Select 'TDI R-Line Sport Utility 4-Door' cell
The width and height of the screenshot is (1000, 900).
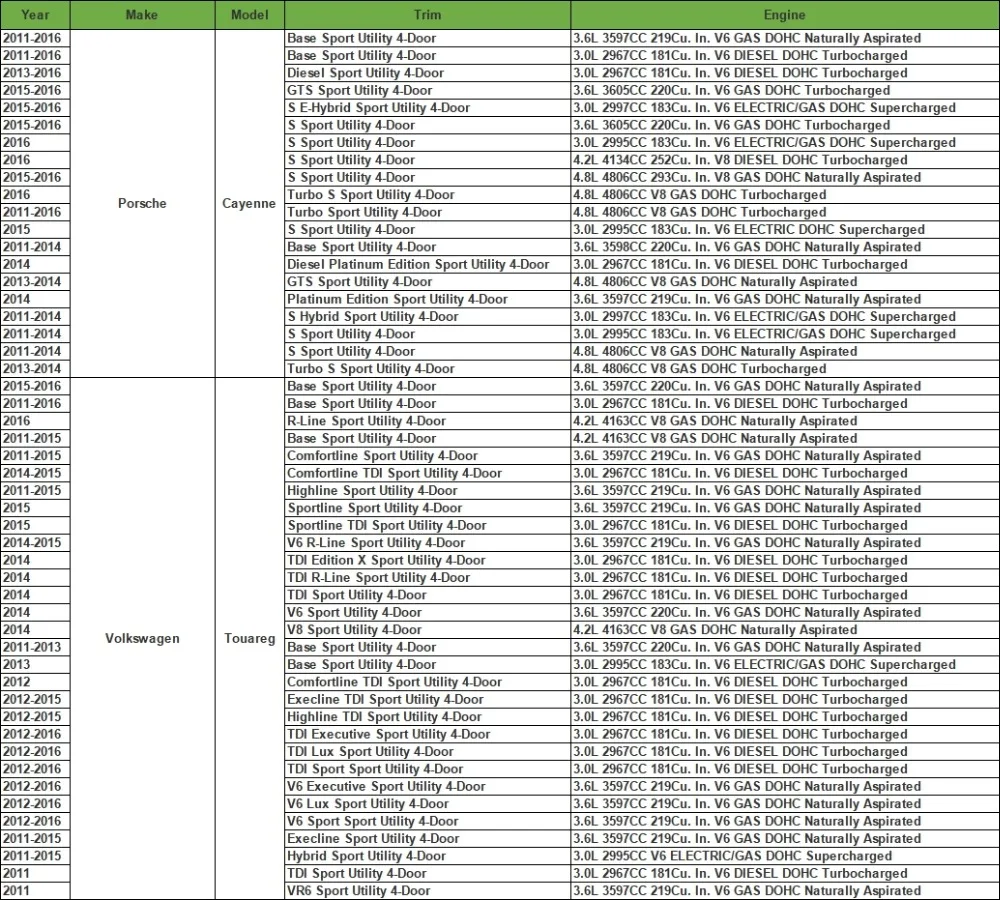click(x=427, y=577)
